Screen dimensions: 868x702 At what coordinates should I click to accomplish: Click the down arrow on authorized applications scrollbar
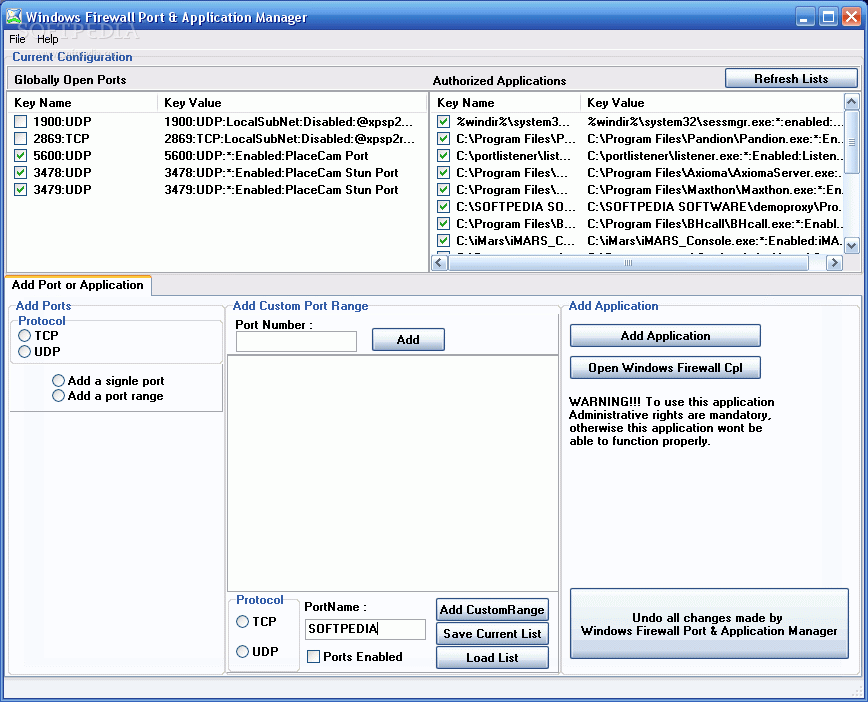coord(852,245)
